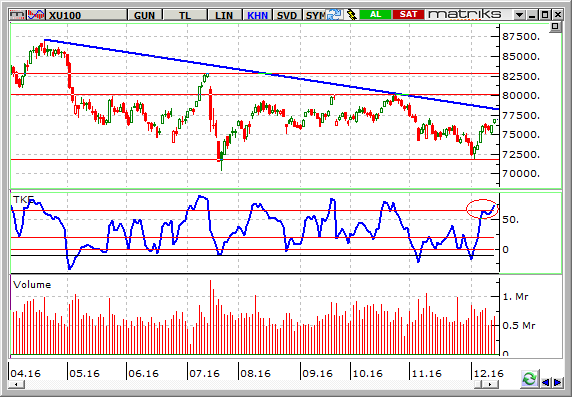572x397 pixels.
Task: Click the Matriks logo icon at window corner
Action: tap(18, 15)
